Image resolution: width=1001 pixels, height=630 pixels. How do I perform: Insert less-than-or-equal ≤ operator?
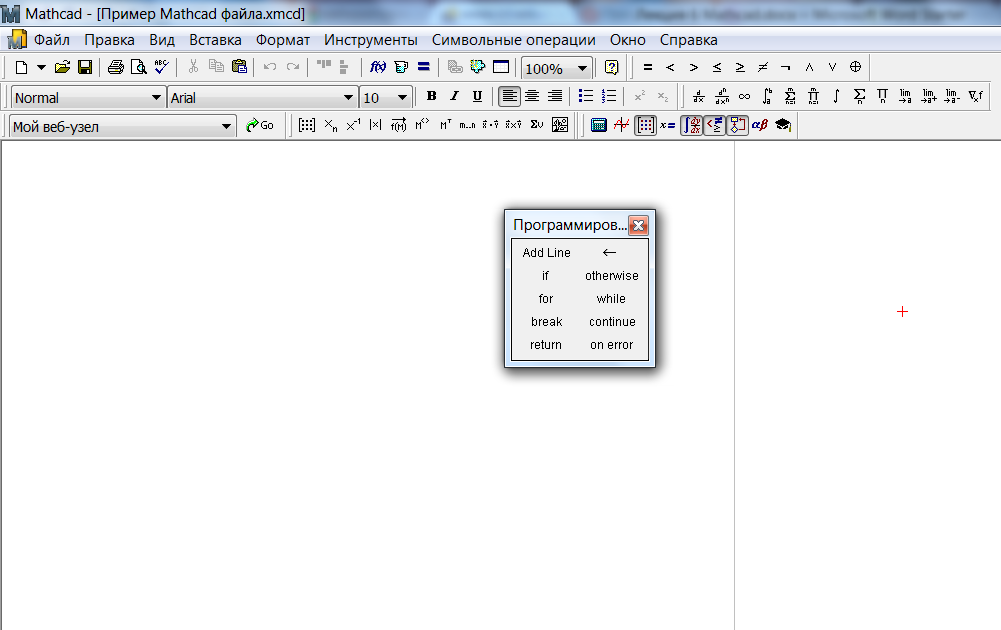point(717,67)
